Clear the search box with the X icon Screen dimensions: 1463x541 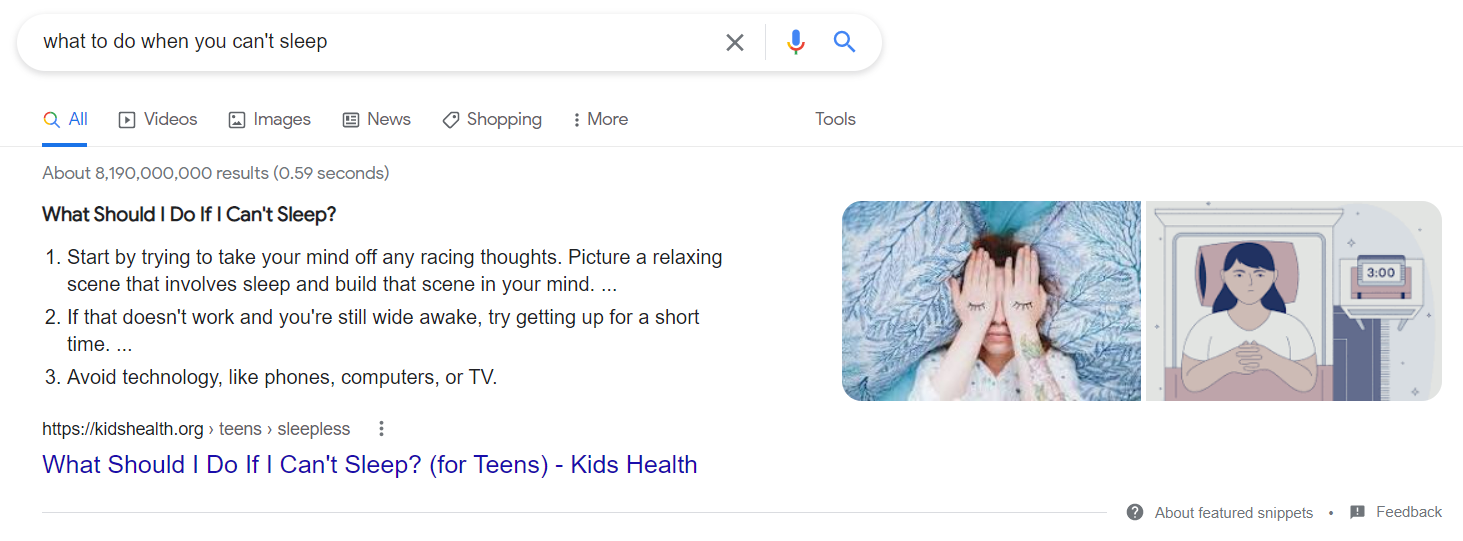[x=735, y=42]
